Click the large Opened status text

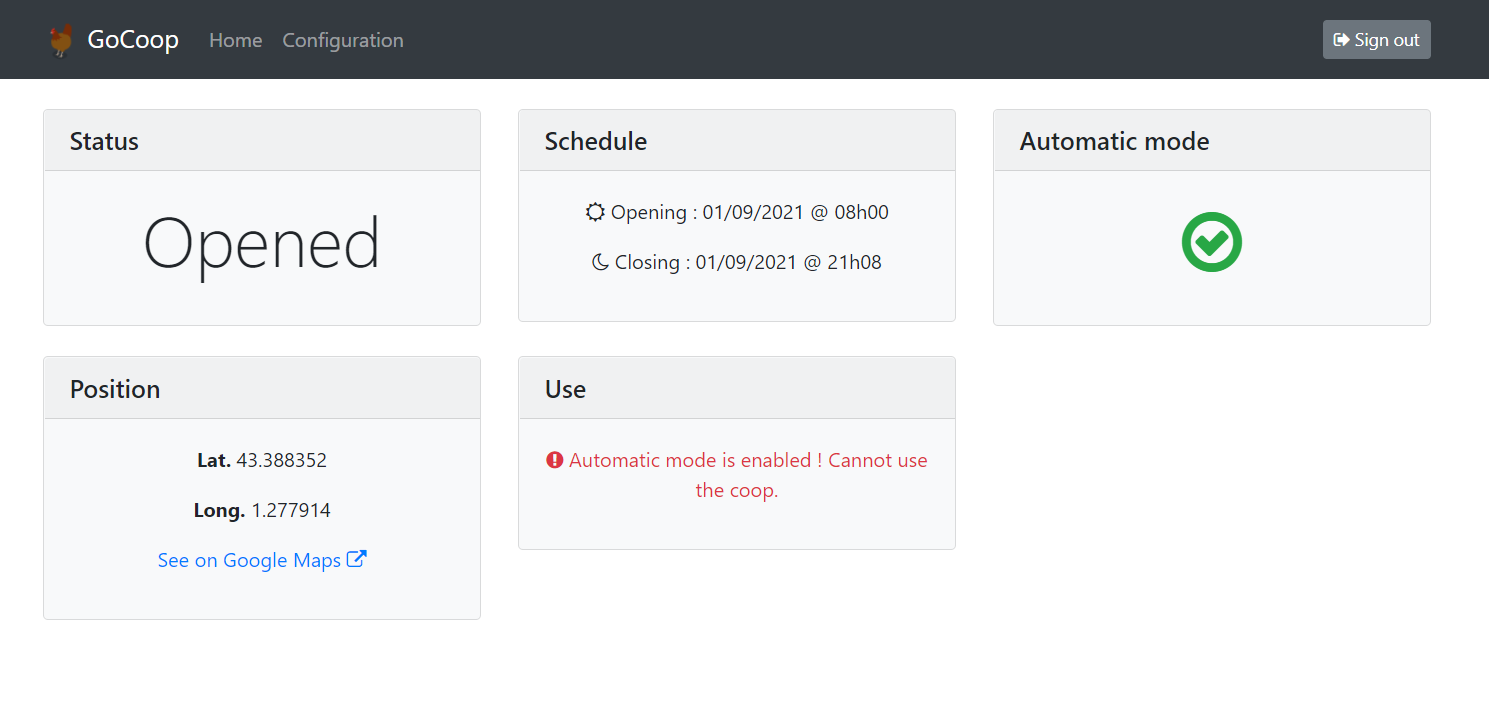[x=262, y=244]
